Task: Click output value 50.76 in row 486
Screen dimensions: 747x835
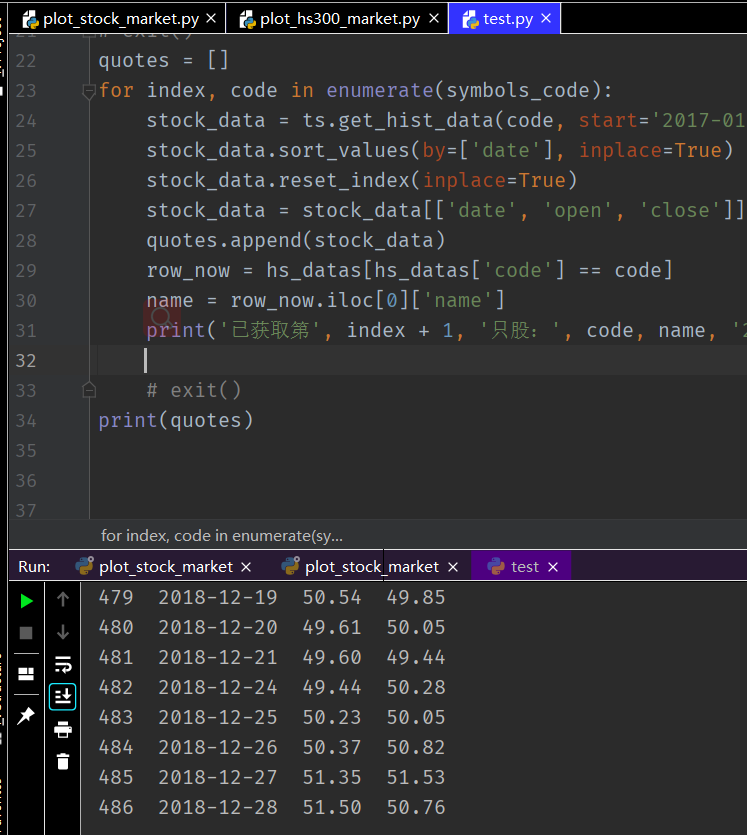Action: click(416, 807)
